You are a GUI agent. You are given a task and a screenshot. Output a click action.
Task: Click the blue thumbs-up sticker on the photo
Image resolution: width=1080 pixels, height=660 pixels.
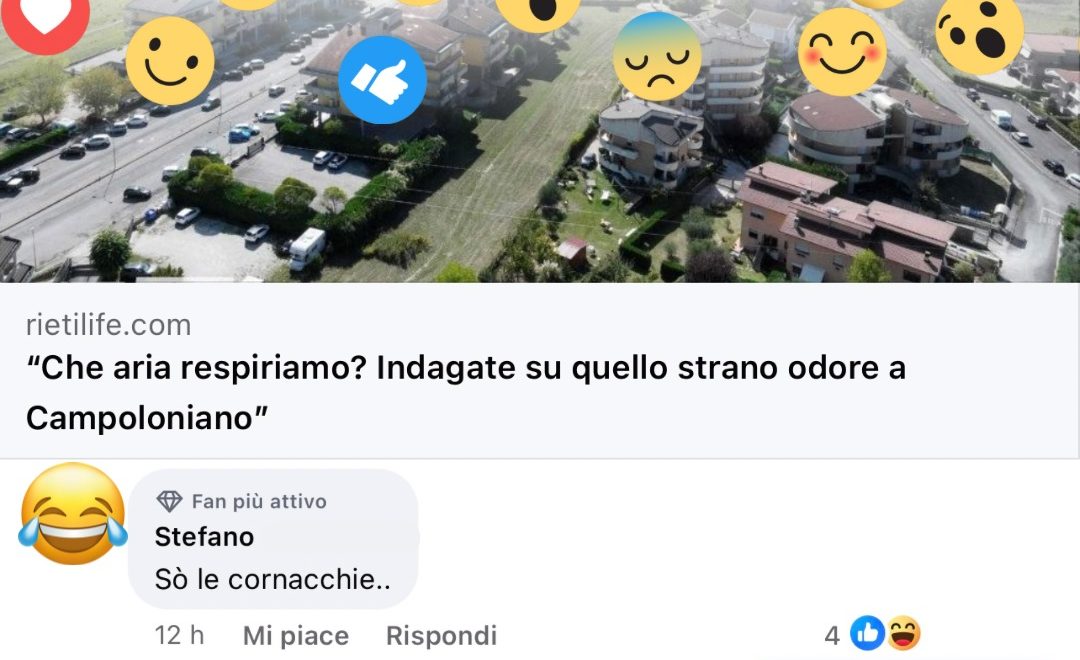382,80
